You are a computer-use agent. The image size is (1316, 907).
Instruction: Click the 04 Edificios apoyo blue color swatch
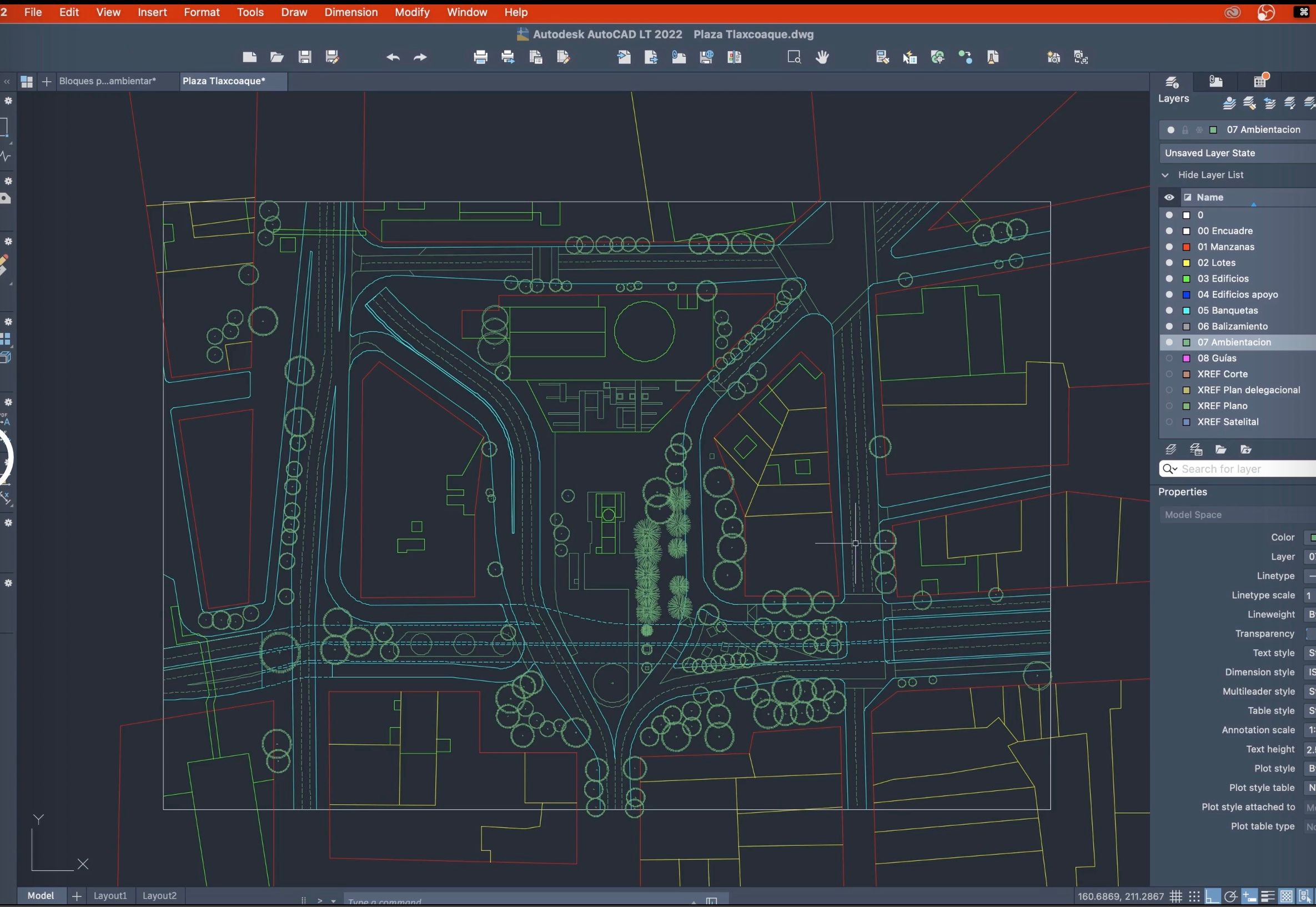1187,294
